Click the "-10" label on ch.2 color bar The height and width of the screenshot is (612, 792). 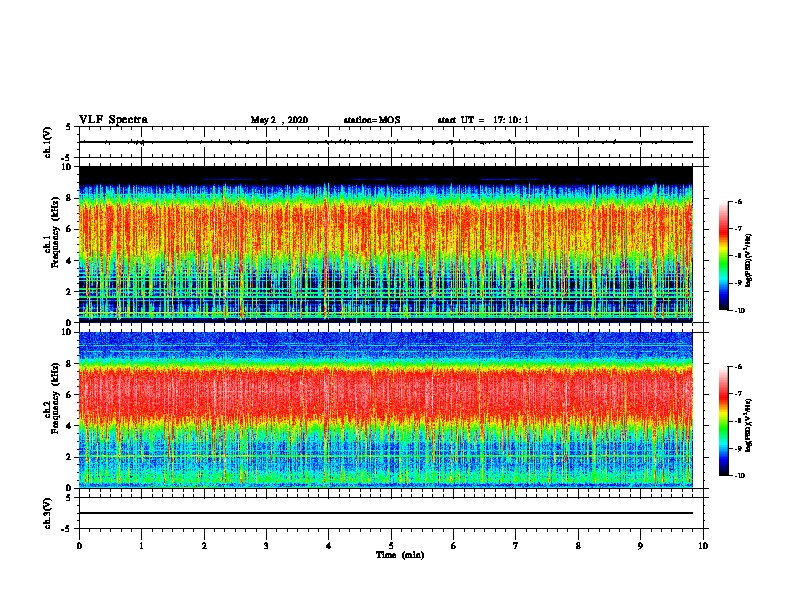(739, 476)
